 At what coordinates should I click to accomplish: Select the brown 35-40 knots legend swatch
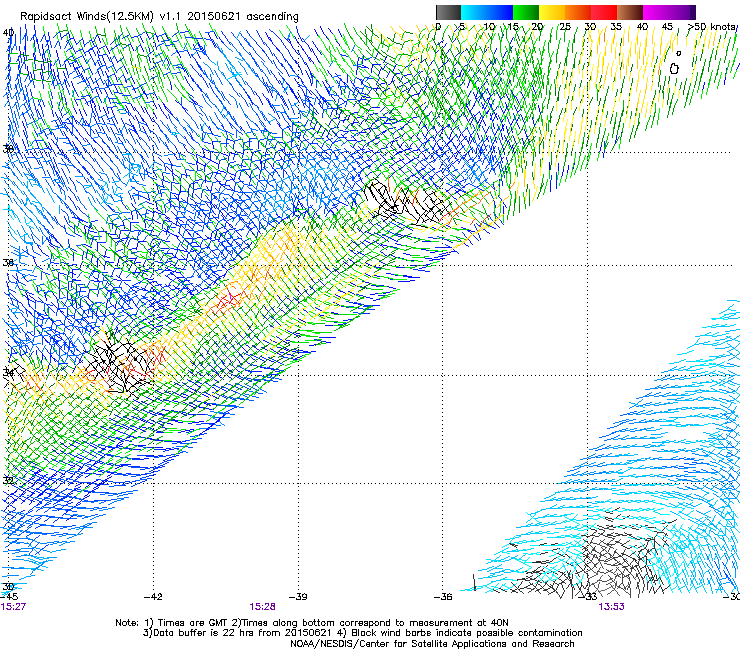(x=630, y=12)
